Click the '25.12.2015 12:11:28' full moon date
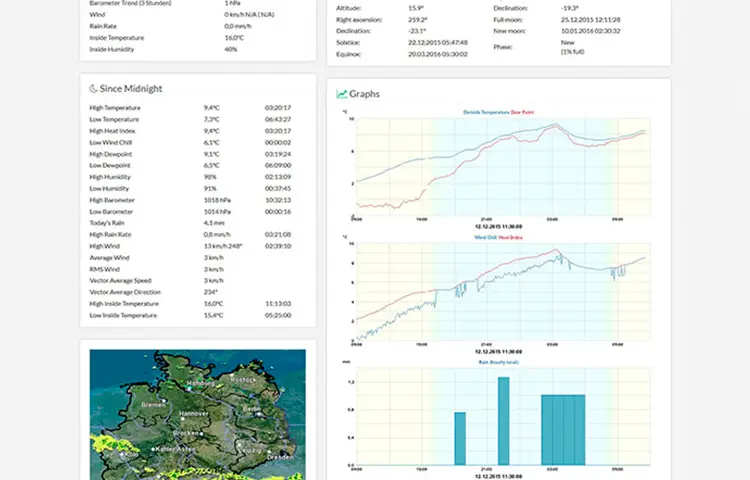This screenshot has height=480, width=750. (x=591, y=20)
